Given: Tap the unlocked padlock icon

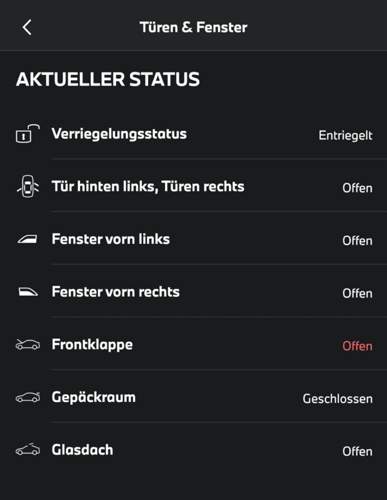Looking at the screenshot, I should [28, 134].
